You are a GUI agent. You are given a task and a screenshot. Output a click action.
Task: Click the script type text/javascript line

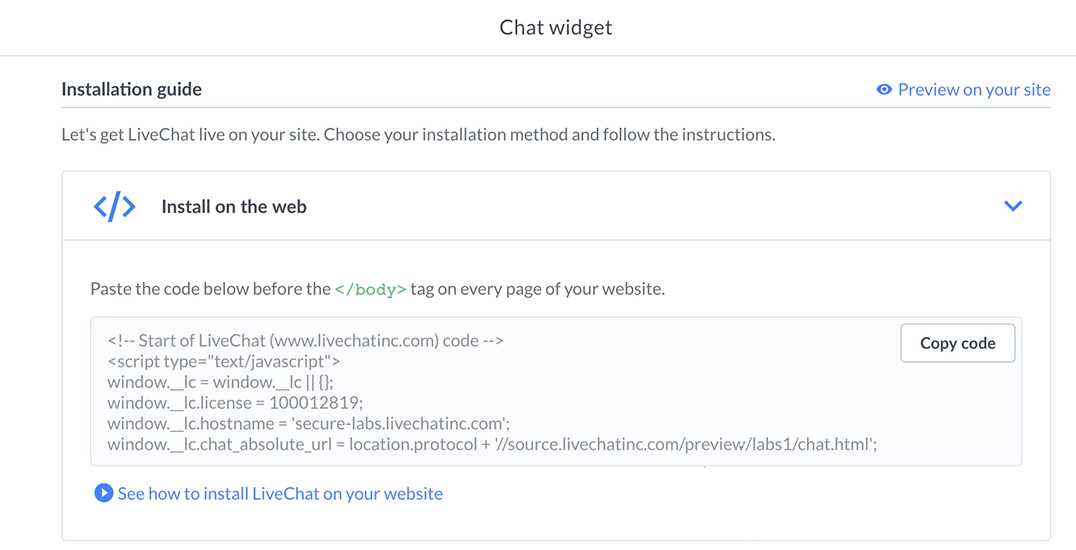coord(224,361)
